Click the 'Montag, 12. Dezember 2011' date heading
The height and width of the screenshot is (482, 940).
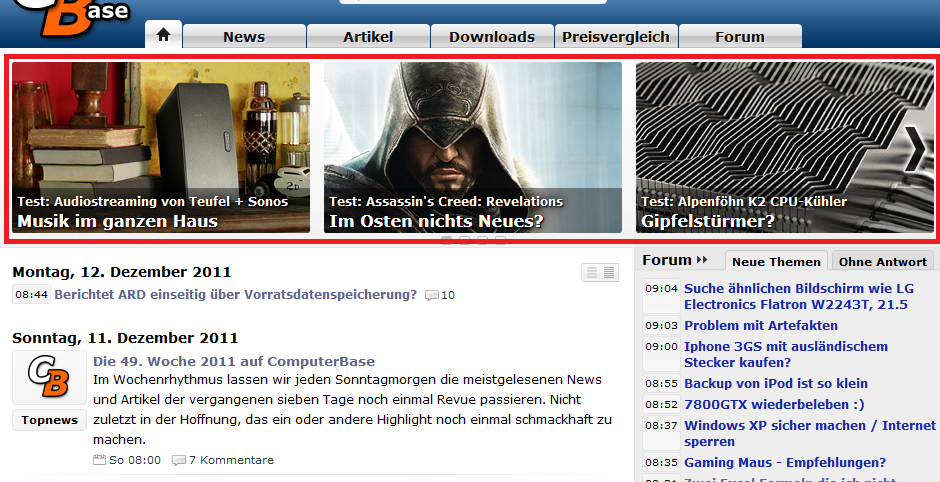tap(122, 272)
